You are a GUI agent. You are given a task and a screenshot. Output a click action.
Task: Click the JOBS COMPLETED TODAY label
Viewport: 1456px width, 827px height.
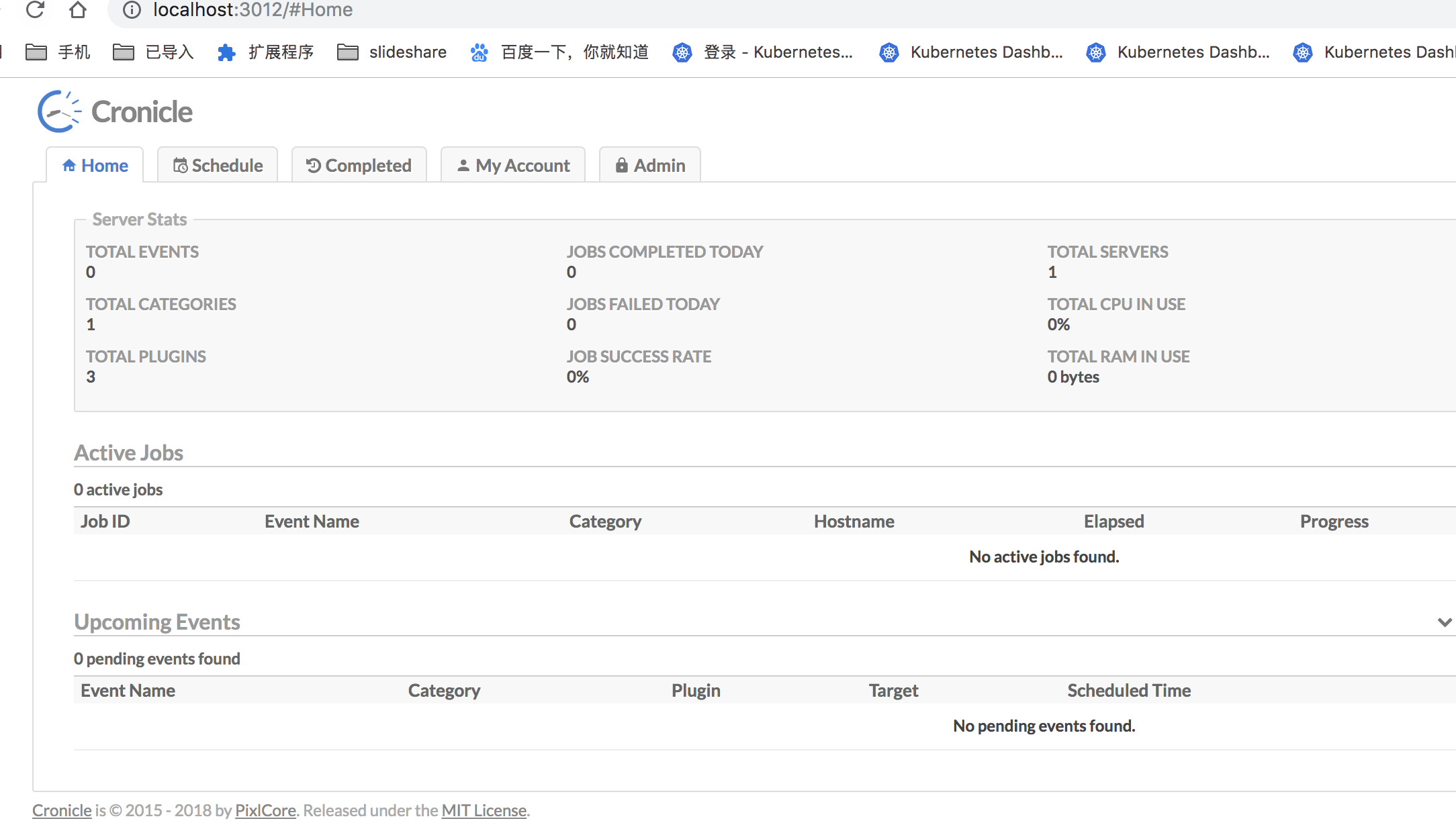(x=665, y=252)
